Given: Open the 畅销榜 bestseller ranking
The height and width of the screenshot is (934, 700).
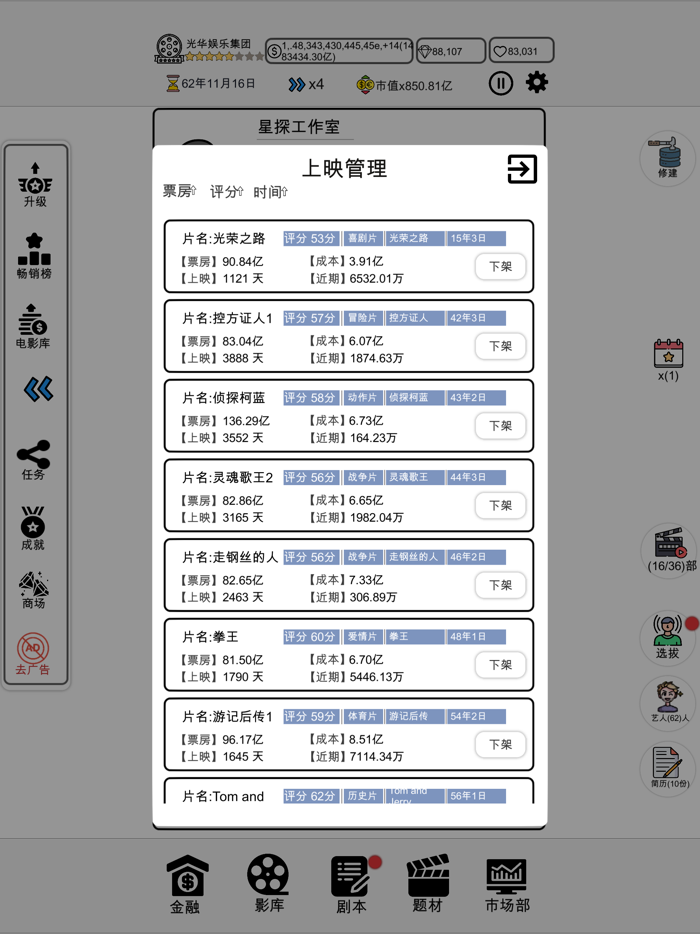Looking at the screenshot, I should coord(34,256).
